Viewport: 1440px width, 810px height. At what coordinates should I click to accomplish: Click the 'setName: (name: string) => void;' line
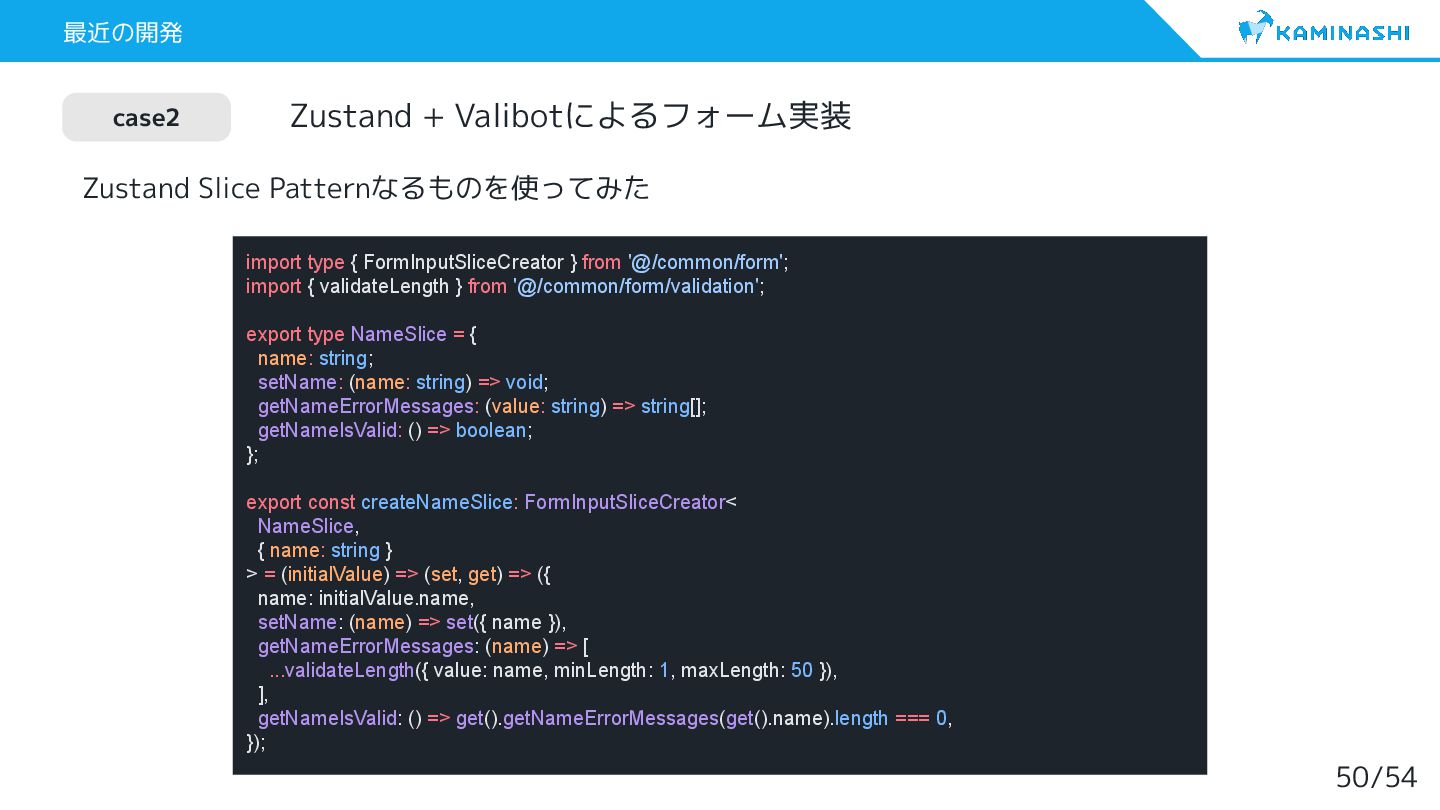tap(403, 382)
